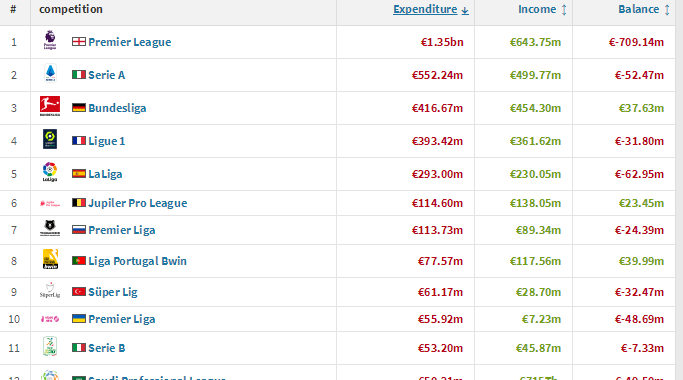The width and height of the screenshot is (683, 380).
Task: Click the Turkey flag beside Süper Lig
Action: pyautogui.click(x=79, y=292)
